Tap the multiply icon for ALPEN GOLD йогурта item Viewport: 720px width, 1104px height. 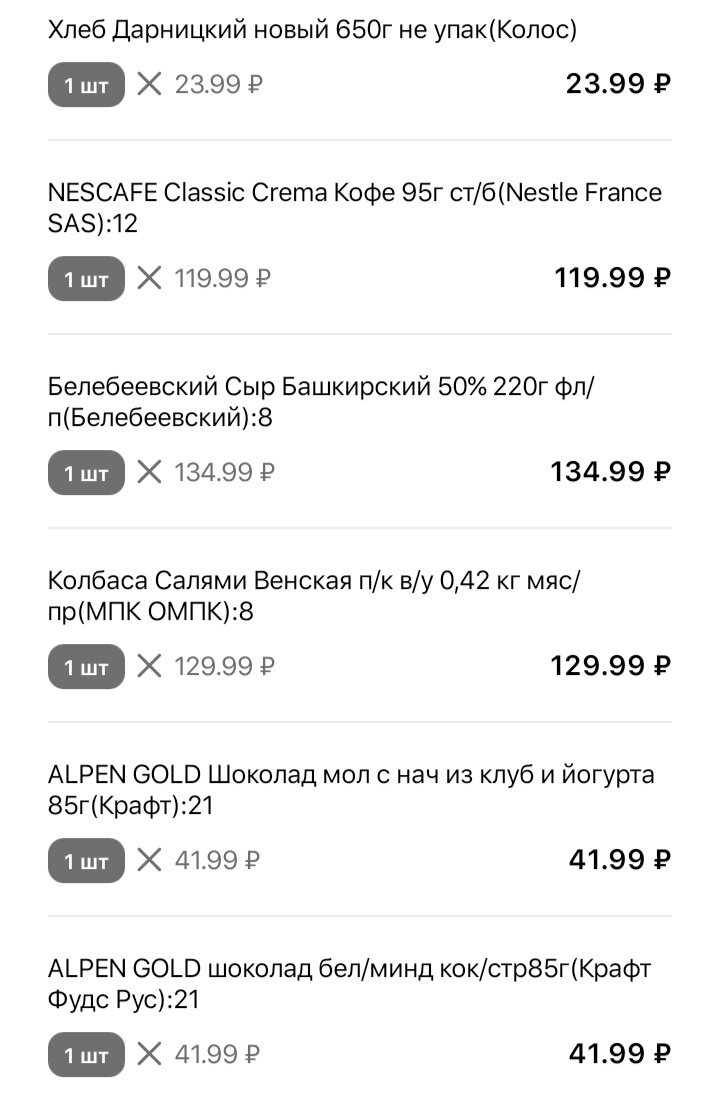click(x=149, y=860)
